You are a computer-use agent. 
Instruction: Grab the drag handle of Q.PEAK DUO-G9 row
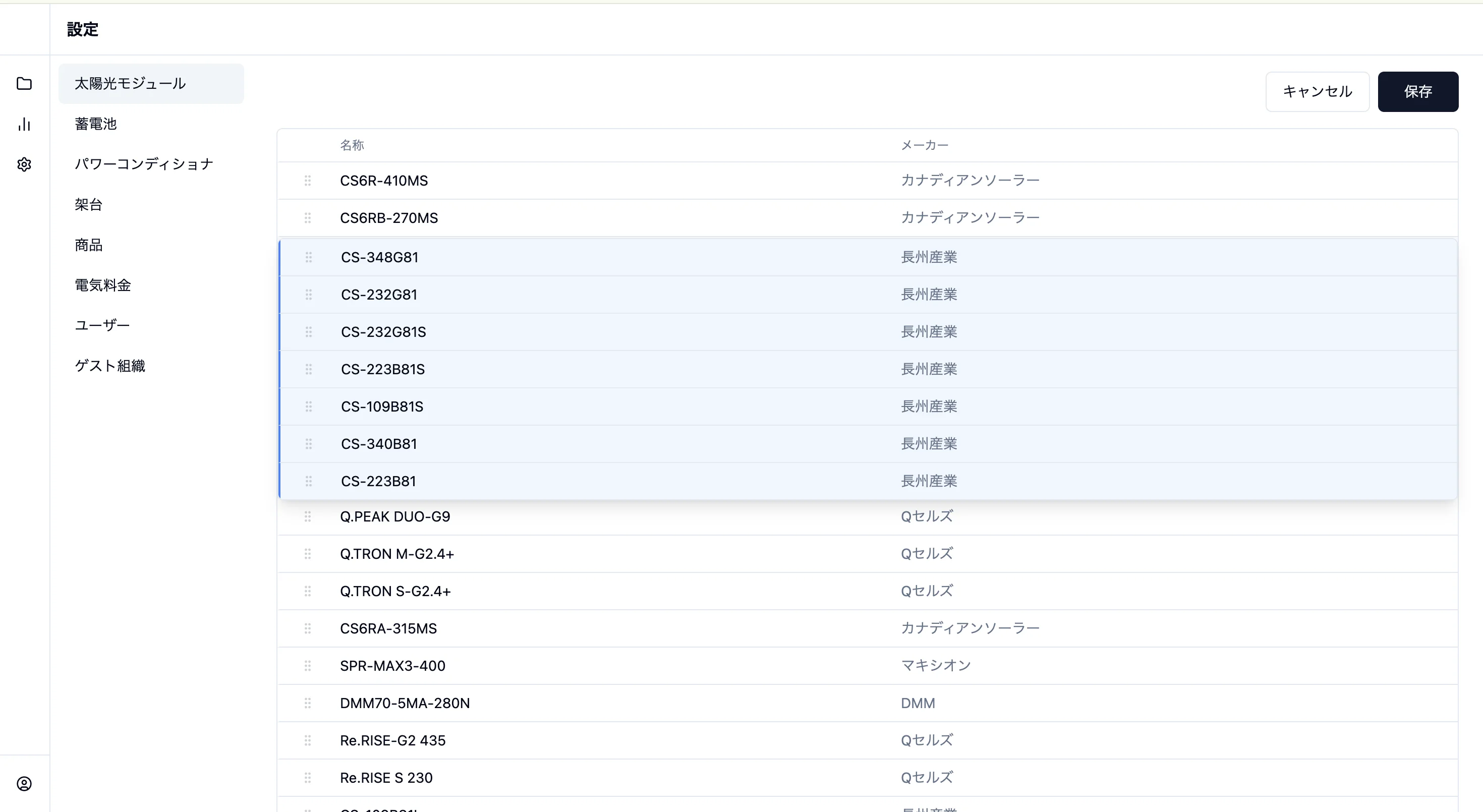pyautogui.click(x=307, y=516)
